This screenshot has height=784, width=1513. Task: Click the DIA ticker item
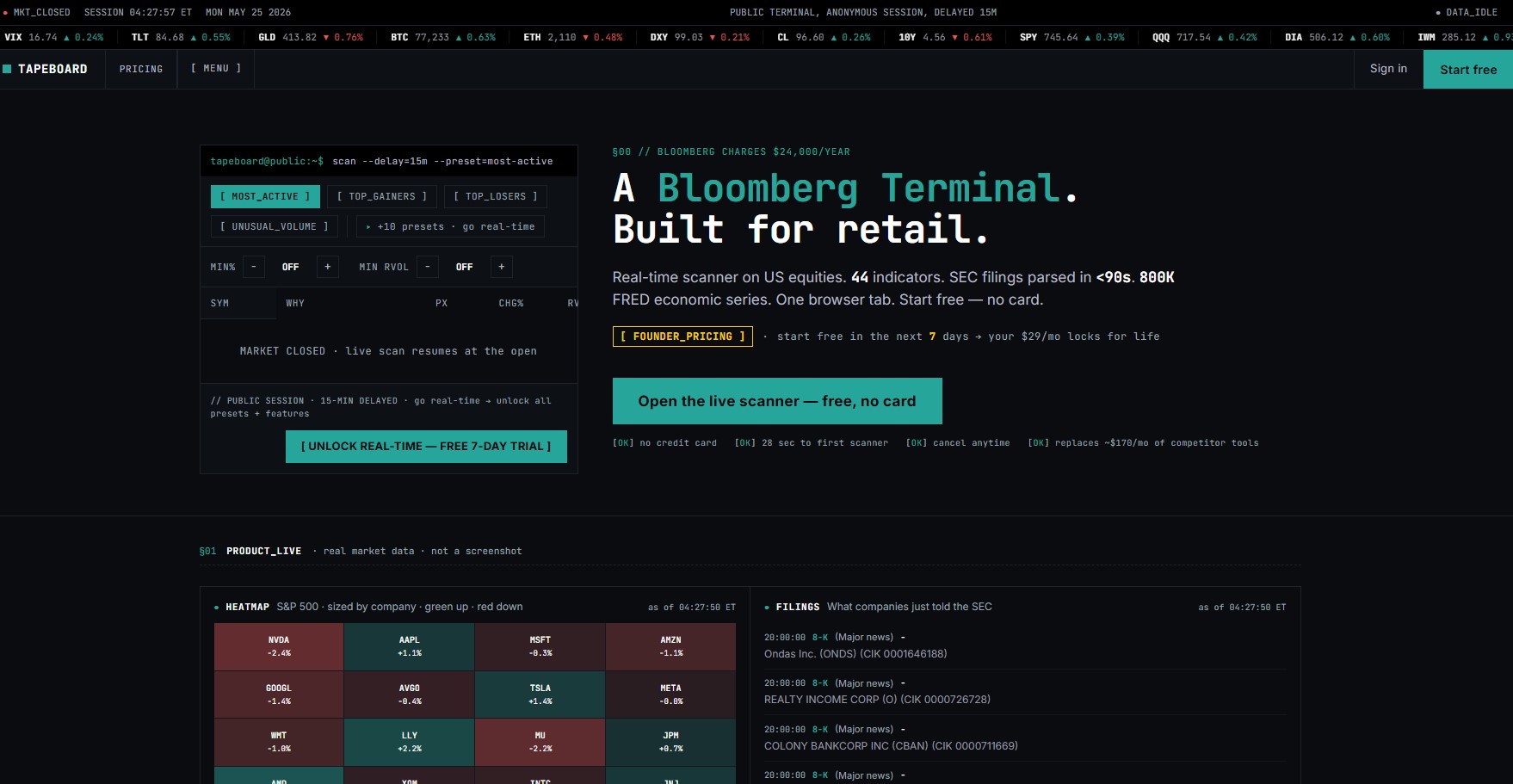[x=1337, y=37]
